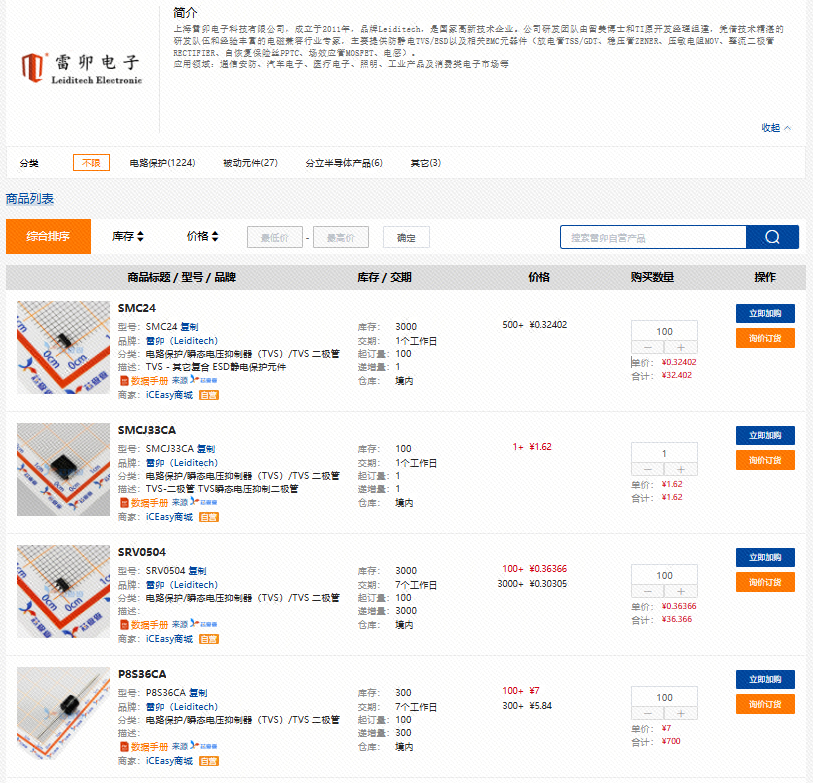Open the SMCJ33CA datasheet PDF icon
This screenshot has height=783, width=813.
tap(124, 502)
